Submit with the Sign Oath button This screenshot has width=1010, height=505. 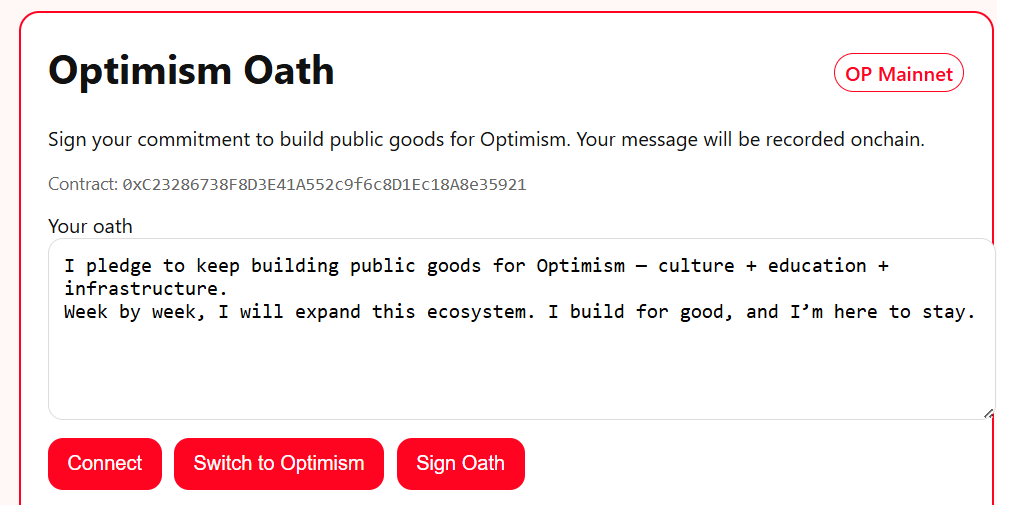(x=460, y=464)
